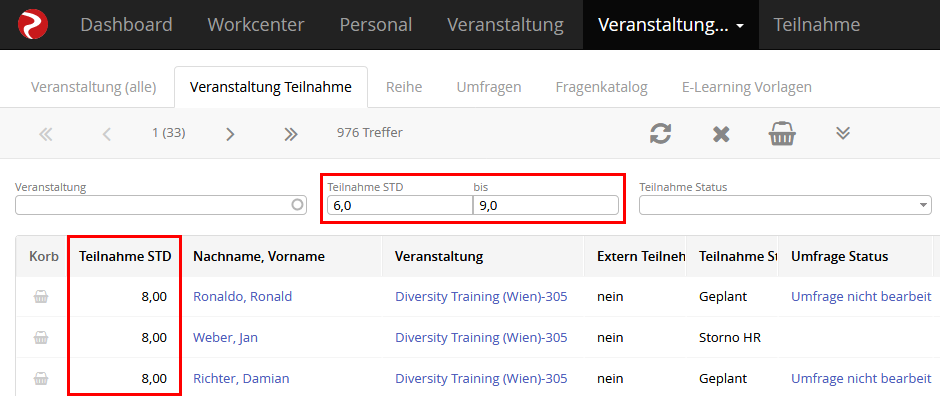This screenshot has width=940, height=396.
Task: Sort by Veranstaltung column header
Action: tap(439, 256)
